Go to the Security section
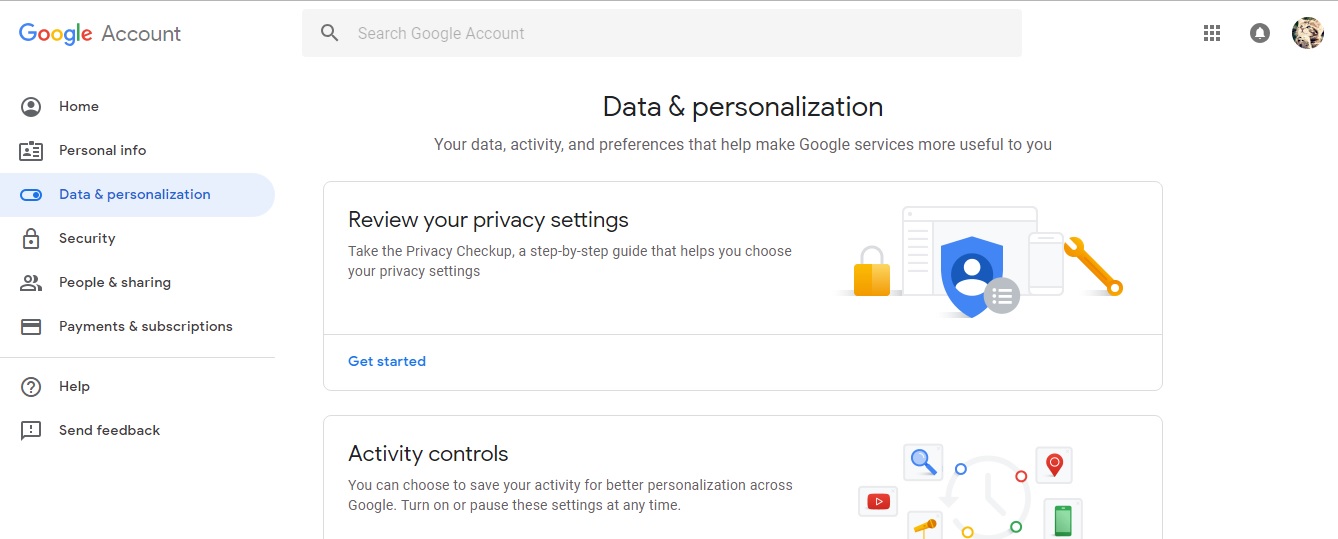The height and width of the screenshot is (539, 1338). [x=87, y=239]
